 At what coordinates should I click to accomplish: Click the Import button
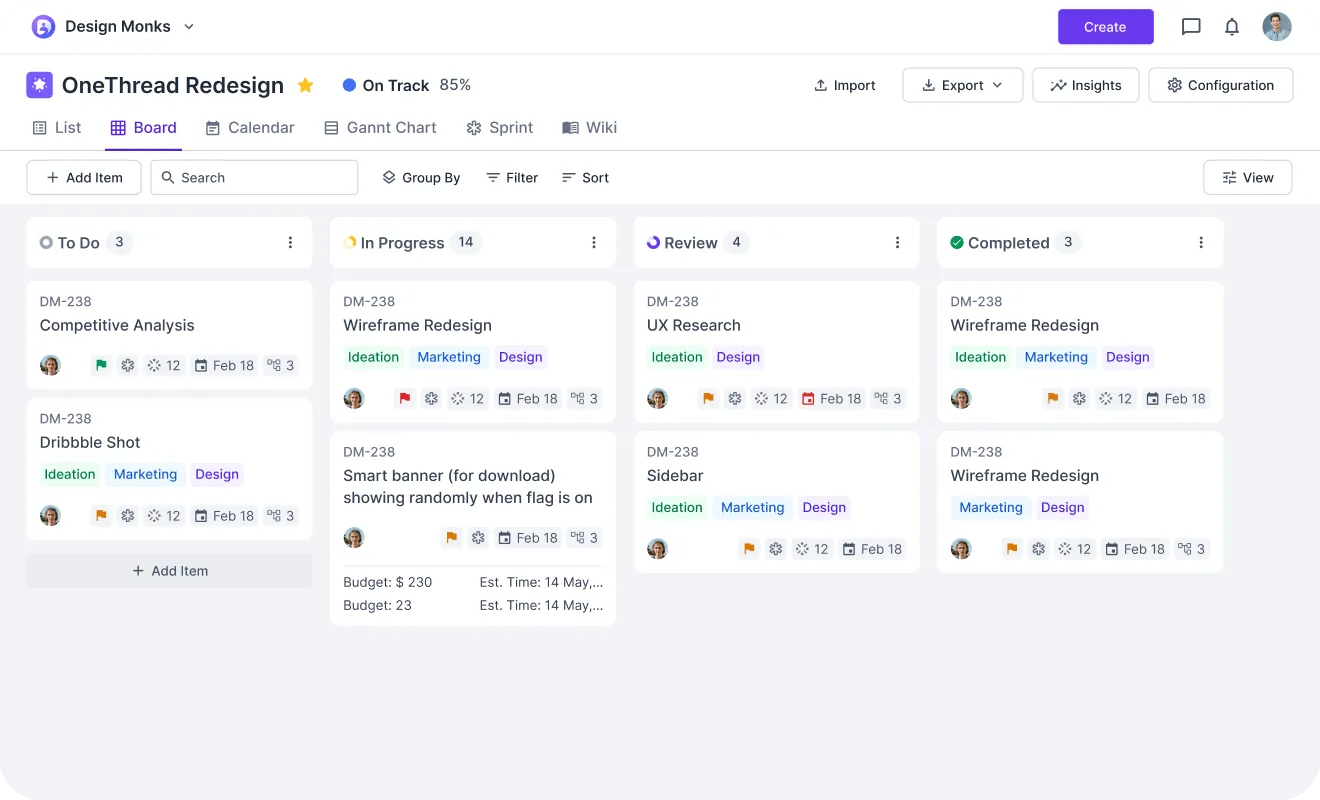845,85
